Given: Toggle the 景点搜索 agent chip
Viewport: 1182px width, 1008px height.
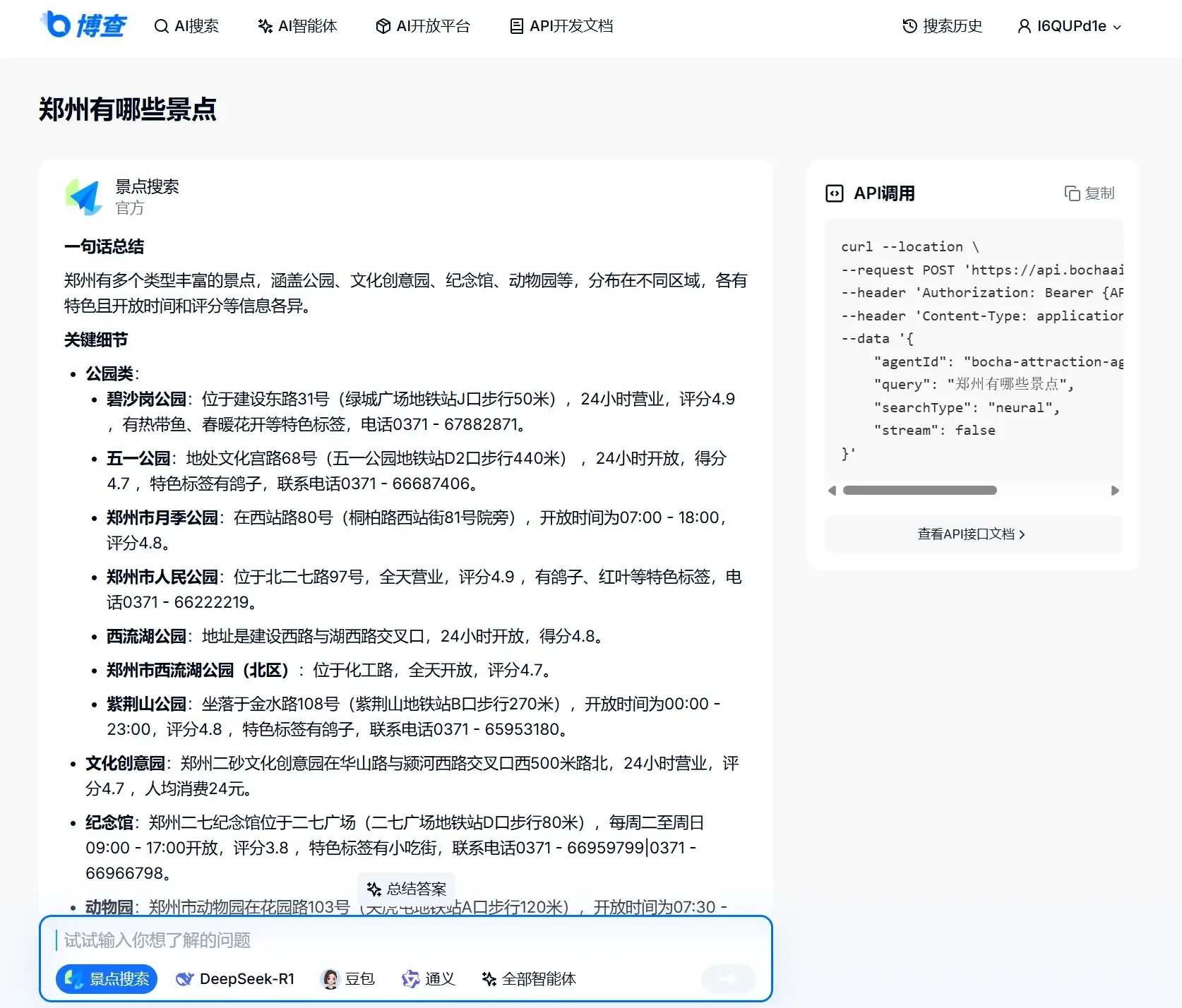Looking at the screenshot, I should click(x=107, y=979).
